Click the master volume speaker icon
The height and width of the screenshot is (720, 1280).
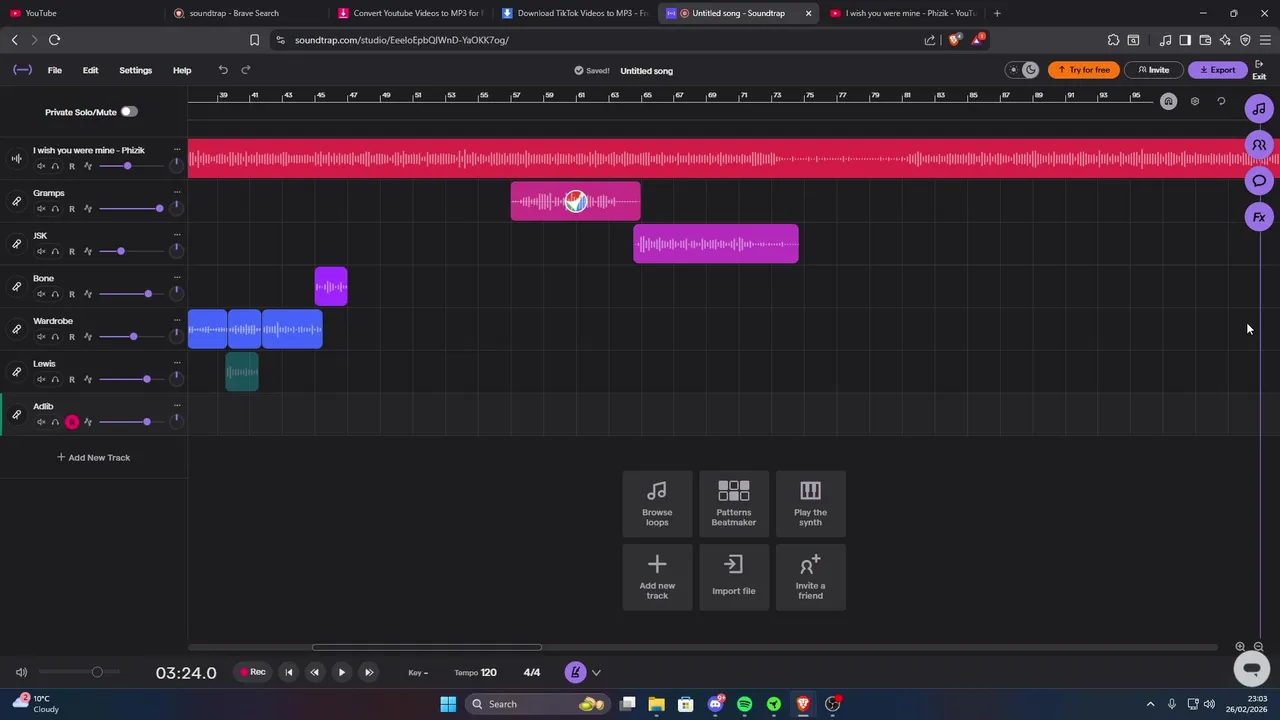click(x=21, y=673)
